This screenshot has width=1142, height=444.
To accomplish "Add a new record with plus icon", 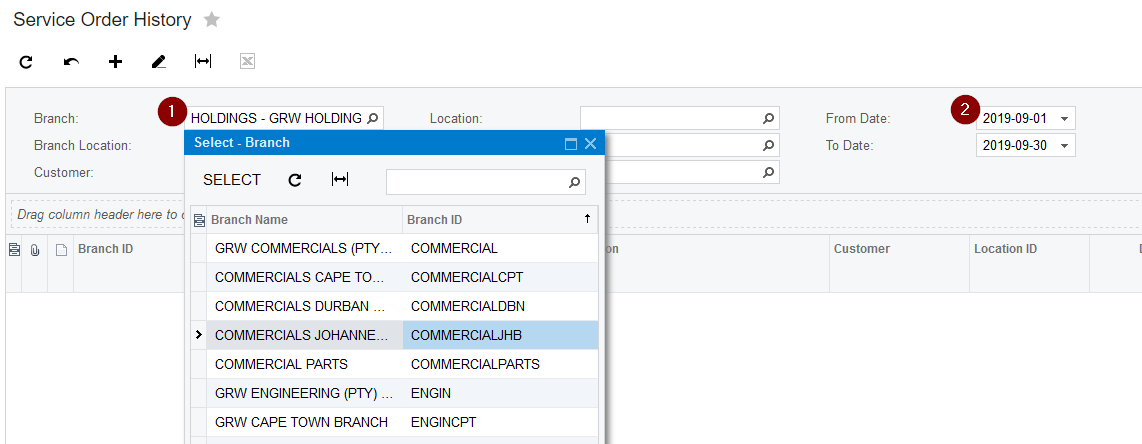I will tap(115, 62).
